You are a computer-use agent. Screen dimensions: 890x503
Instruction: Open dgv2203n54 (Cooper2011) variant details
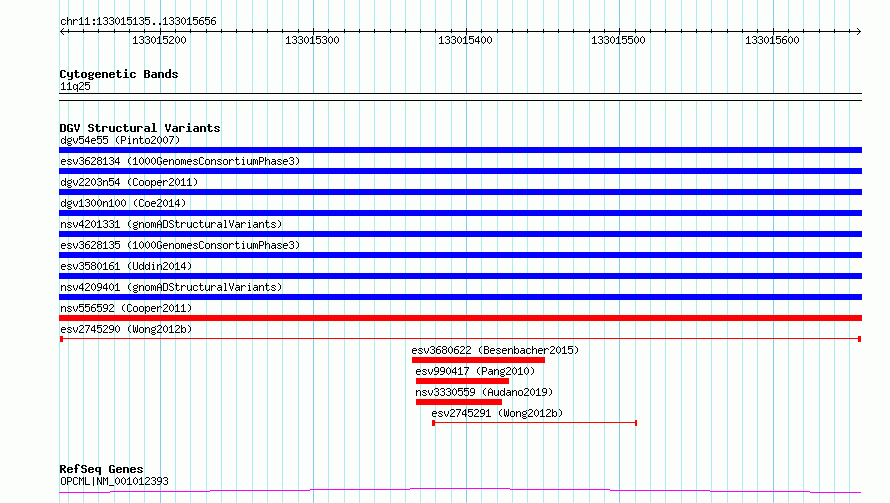point(129,182)
